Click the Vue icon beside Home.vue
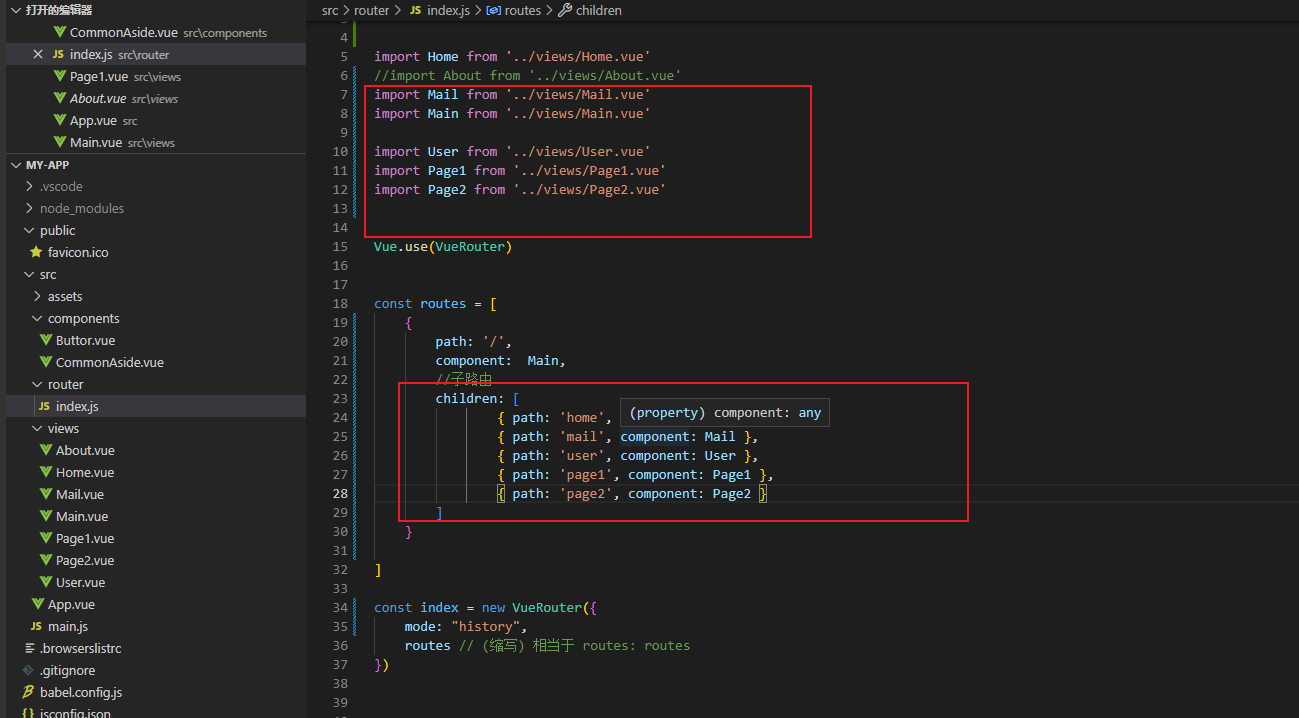 pyautogui.click(x=46, y=473)
